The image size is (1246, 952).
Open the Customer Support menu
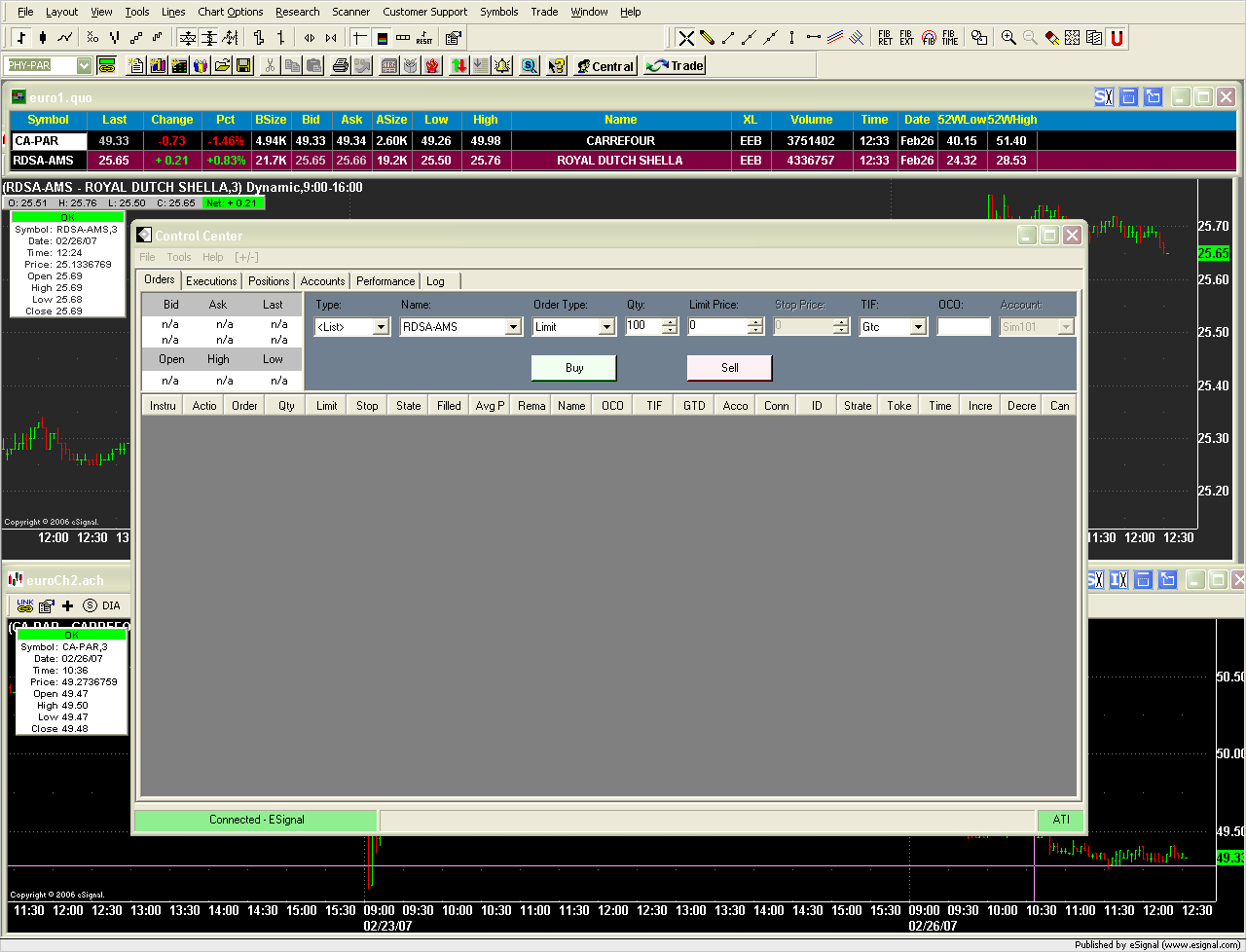click(x=425, y=12)
